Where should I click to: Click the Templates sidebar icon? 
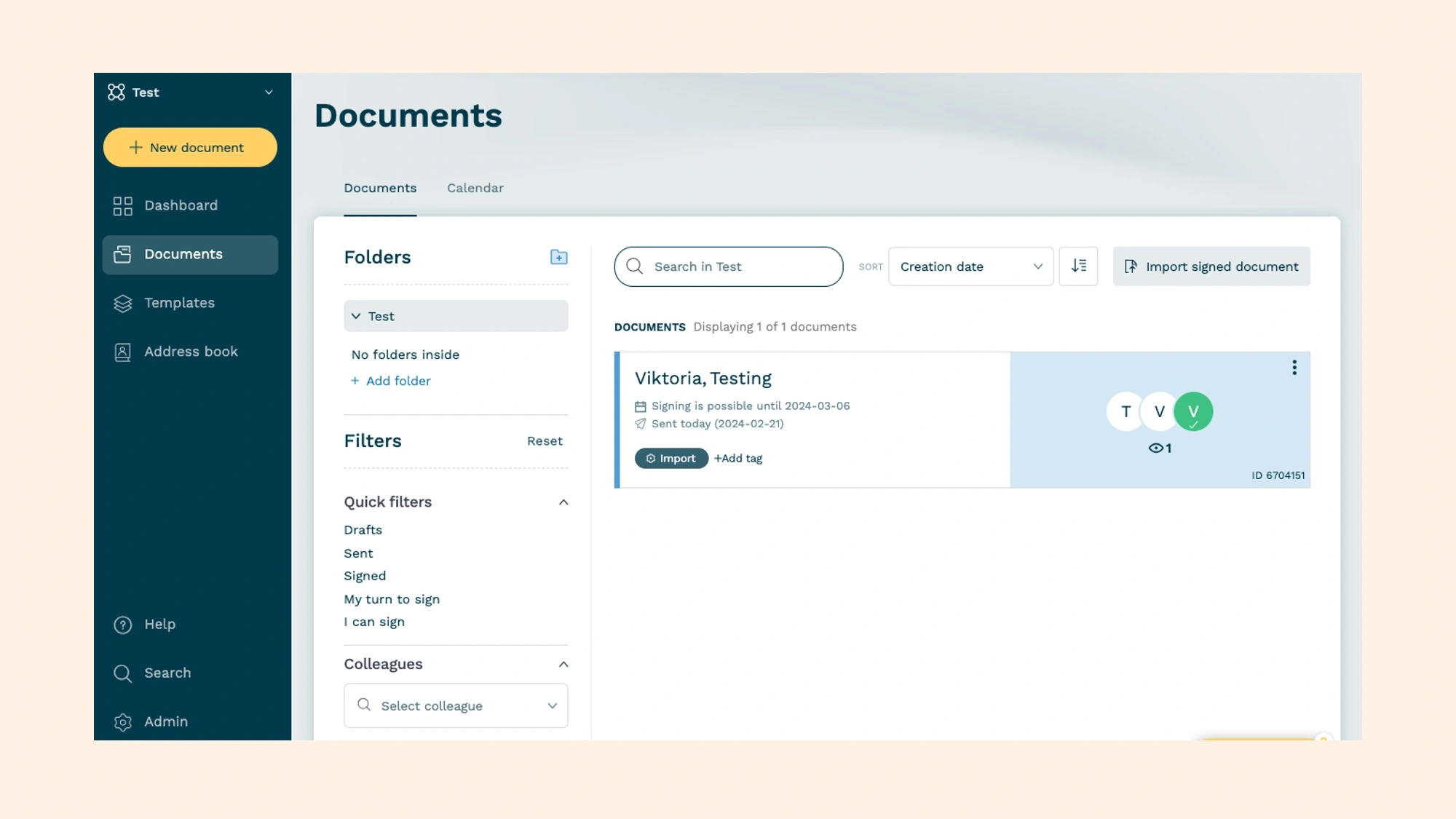click(121, 303)
